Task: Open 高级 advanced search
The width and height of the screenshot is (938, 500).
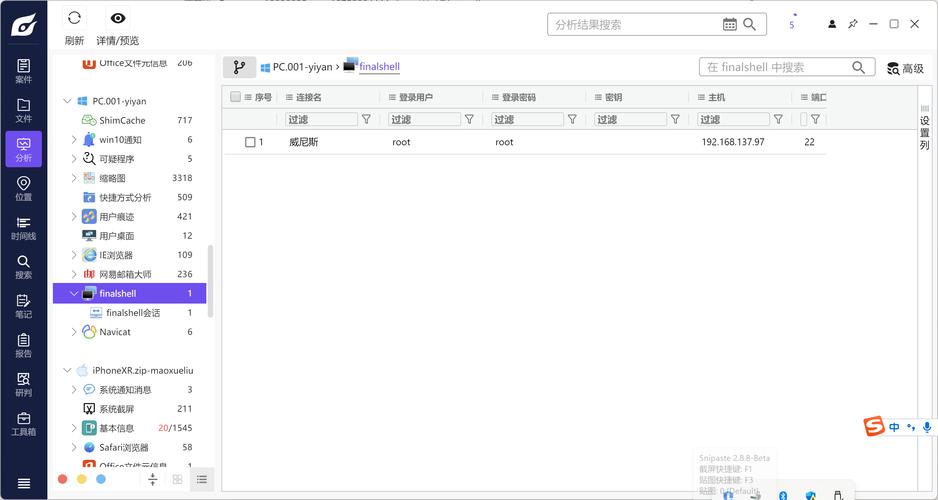Action: click(906, 68)
